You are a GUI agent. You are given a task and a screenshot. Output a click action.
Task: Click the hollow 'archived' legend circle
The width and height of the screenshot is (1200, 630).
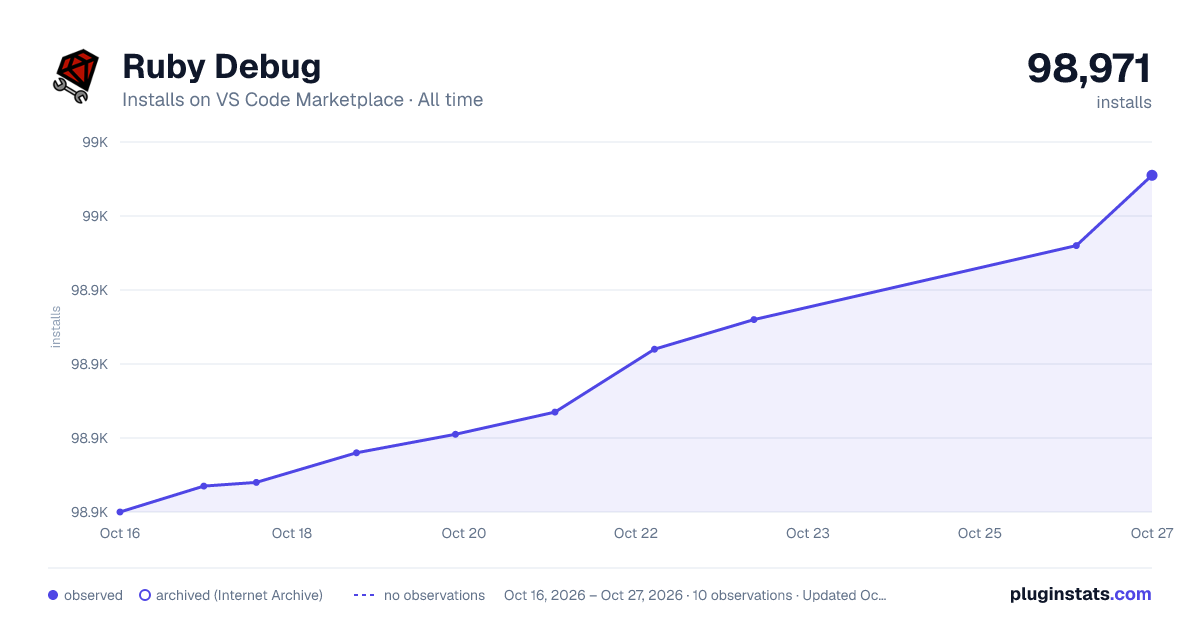pyautogui.click(x=145, y=595)
